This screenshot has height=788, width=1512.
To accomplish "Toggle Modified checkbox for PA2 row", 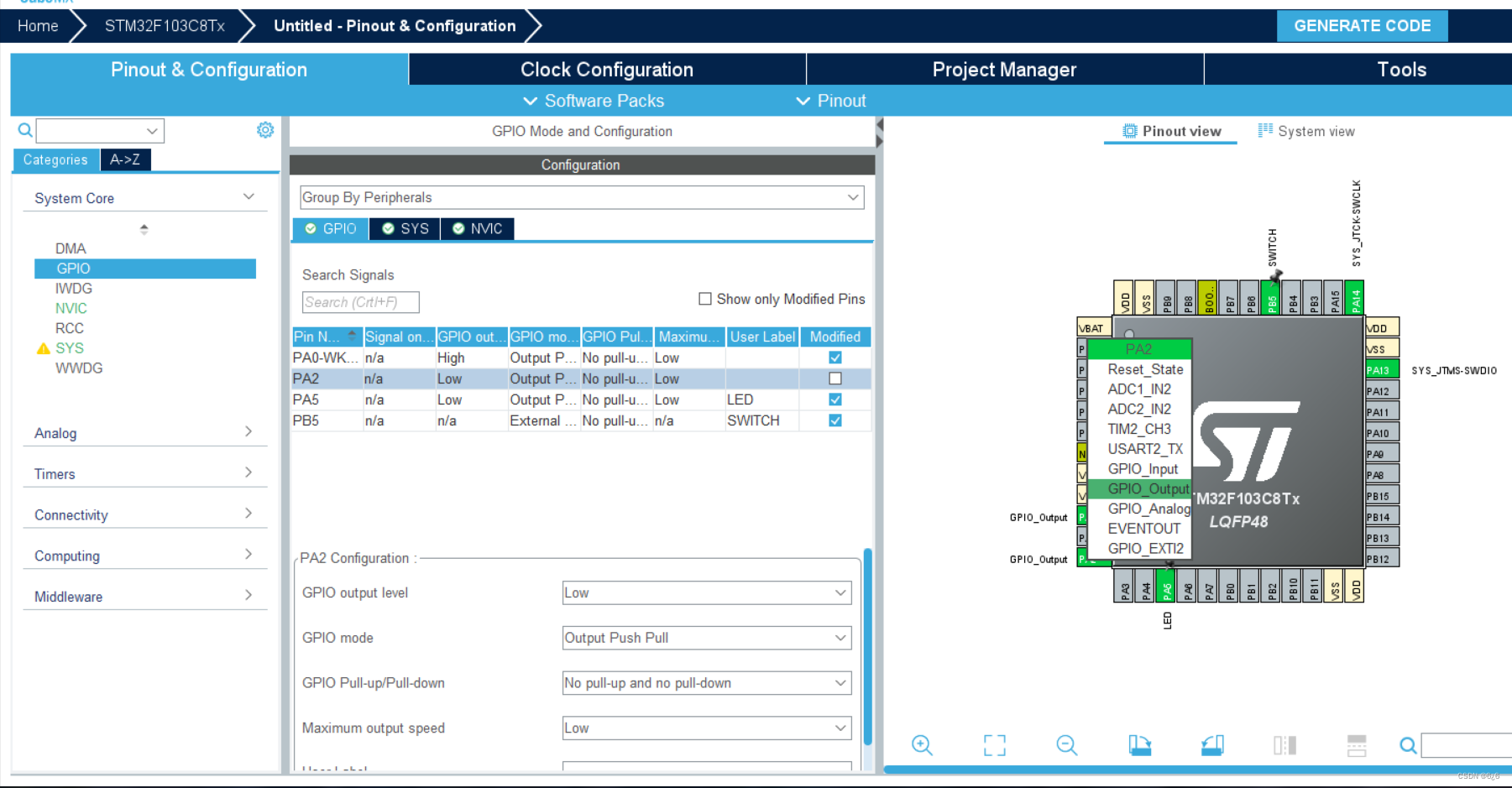I will (x=835, y=378).
